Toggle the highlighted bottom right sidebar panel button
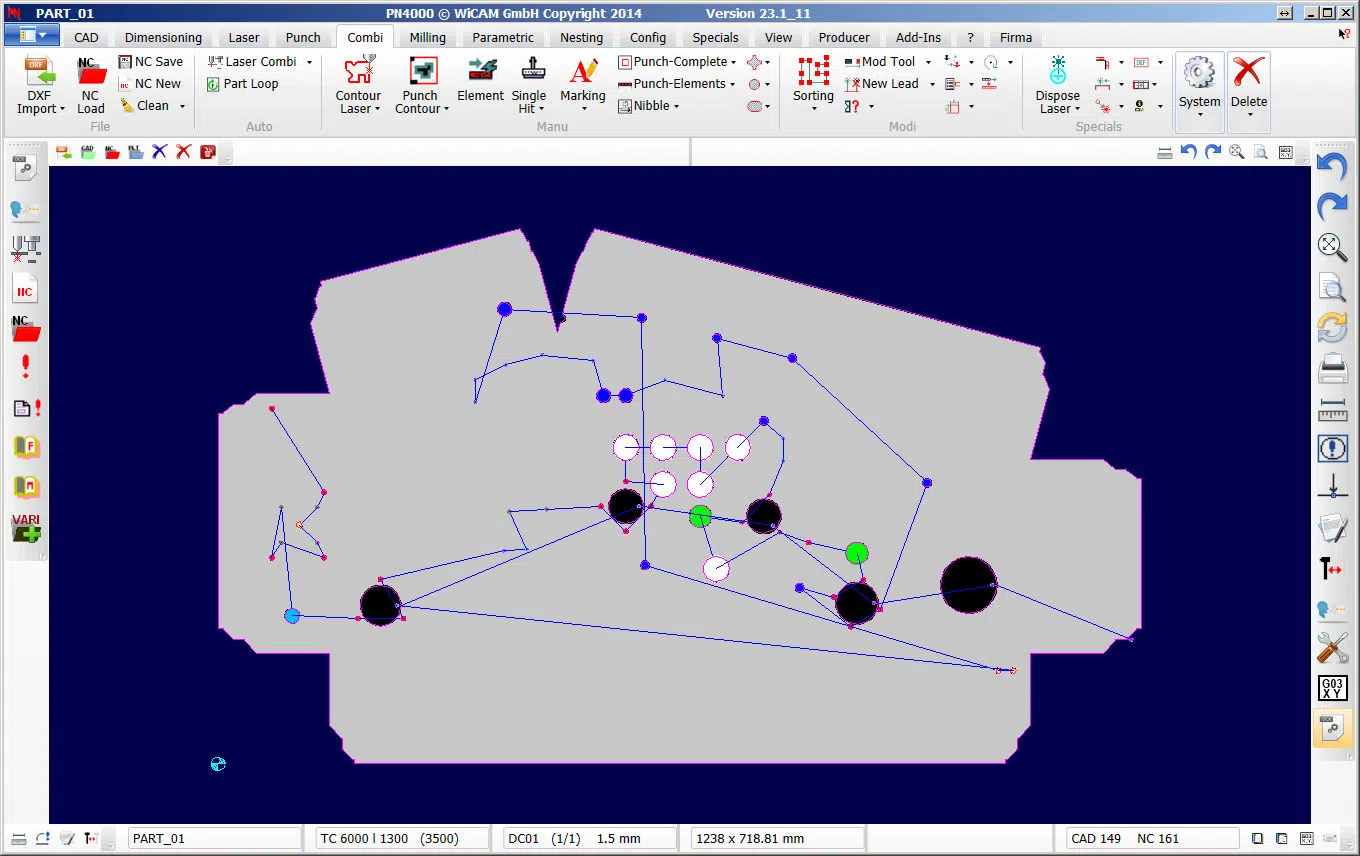 1331,729
